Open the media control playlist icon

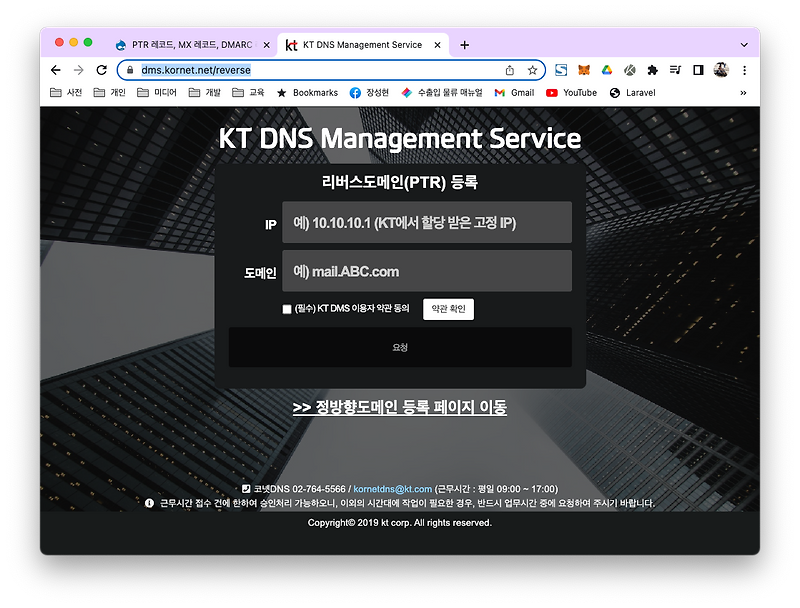point(675,70)
